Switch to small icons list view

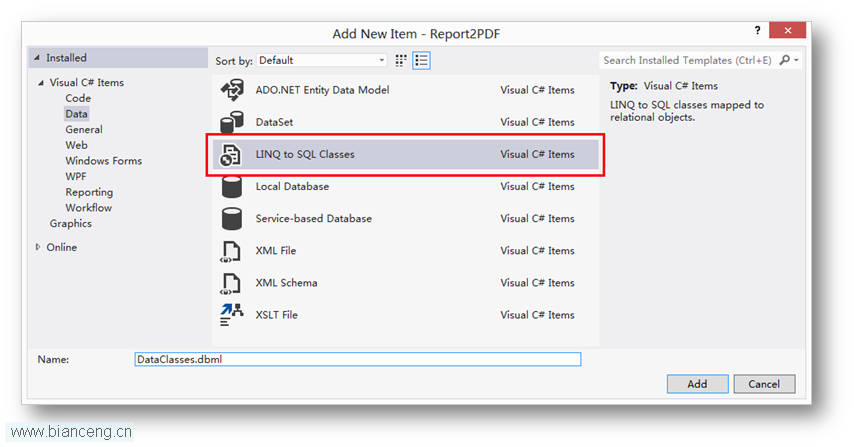[x=421, y=60]
